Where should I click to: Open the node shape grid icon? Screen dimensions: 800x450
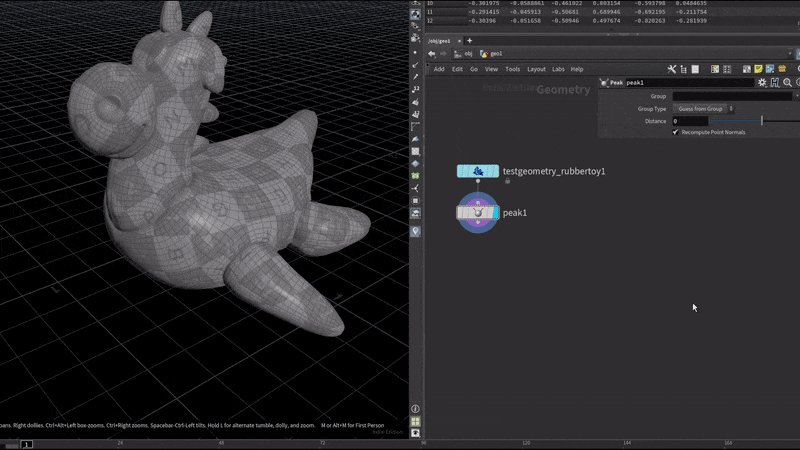point(727,69)
